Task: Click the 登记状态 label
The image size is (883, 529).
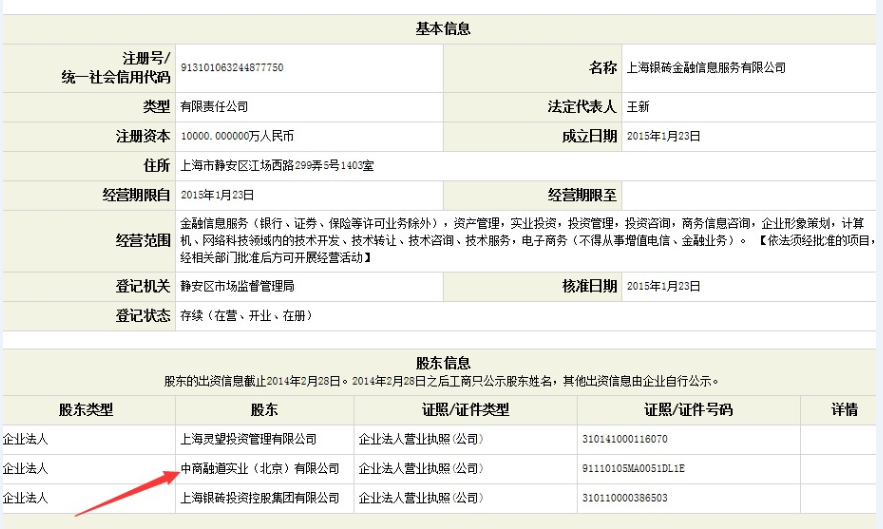Action: tap(143, 315)
